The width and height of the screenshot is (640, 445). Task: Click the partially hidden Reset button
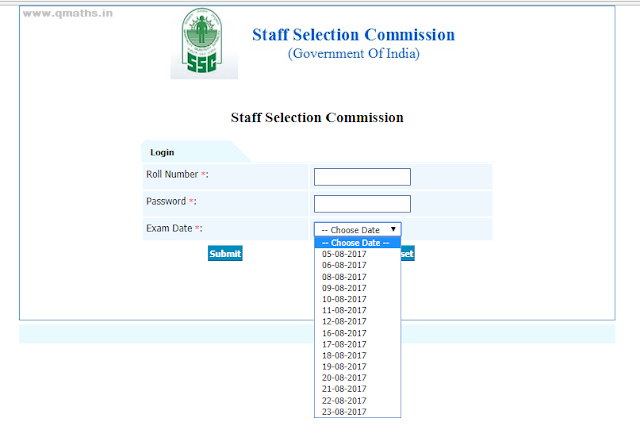408,254
